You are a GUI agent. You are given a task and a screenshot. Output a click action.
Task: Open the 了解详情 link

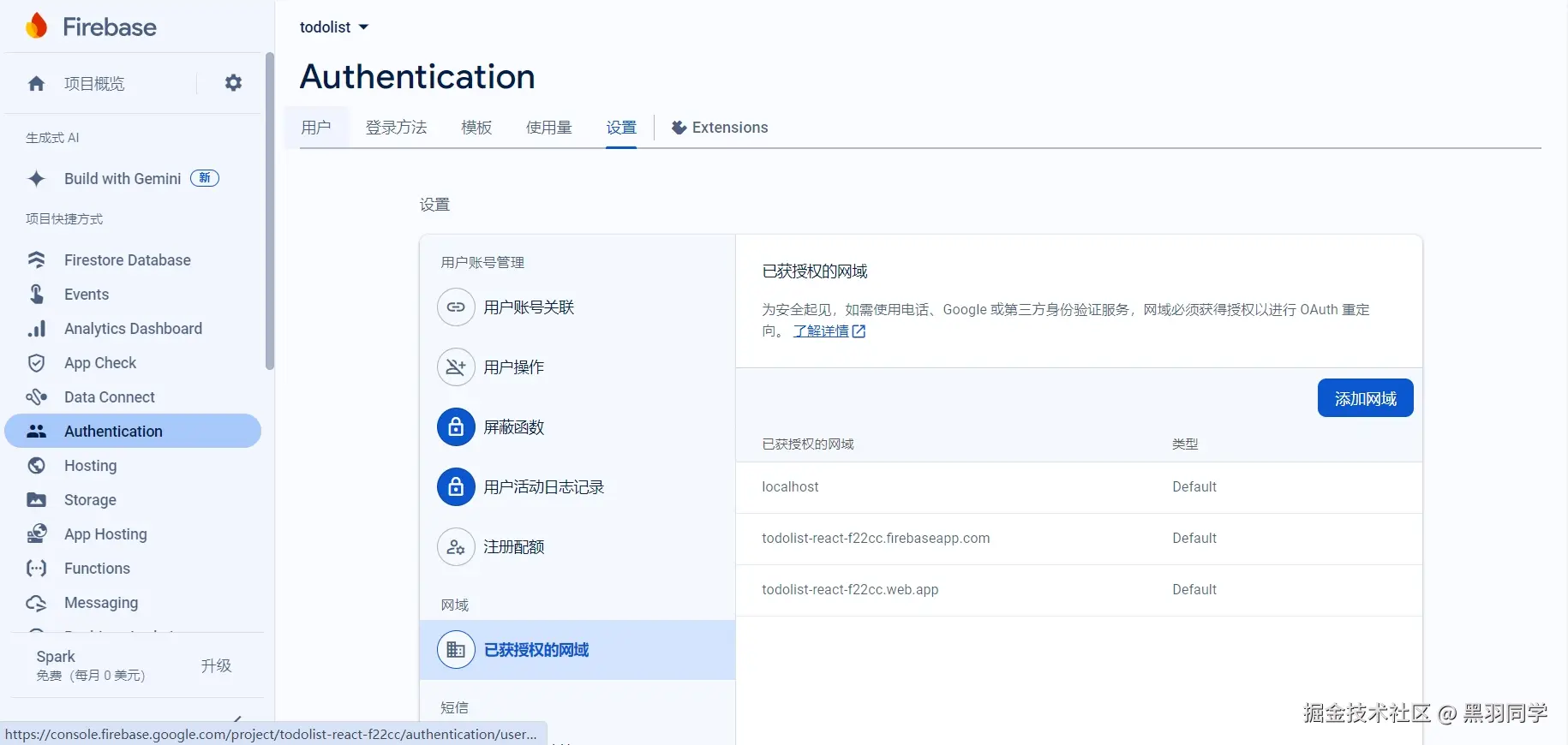point(821,331)
